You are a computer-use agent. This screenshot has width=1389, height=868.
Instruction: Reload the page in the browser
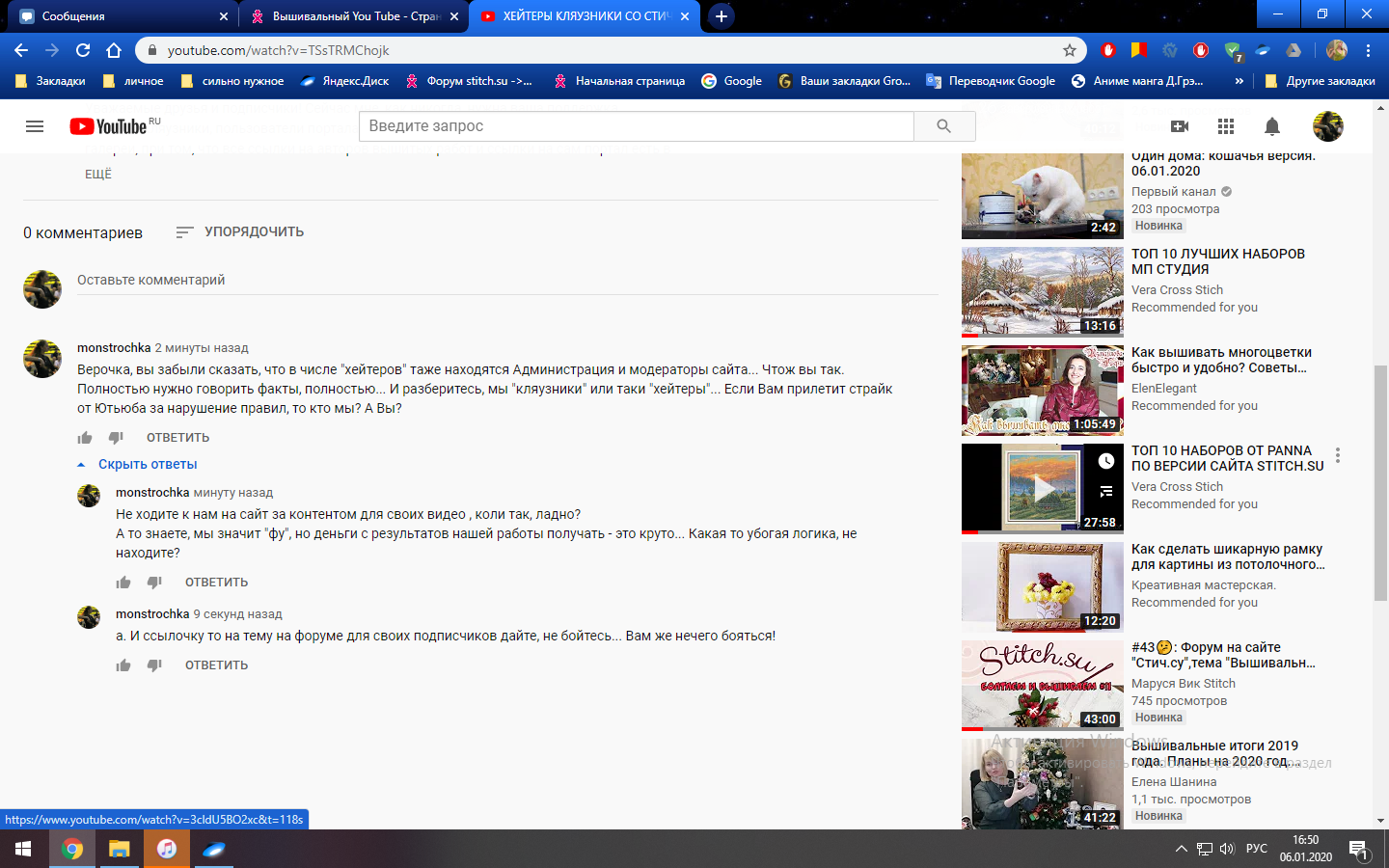click(83, 50)
